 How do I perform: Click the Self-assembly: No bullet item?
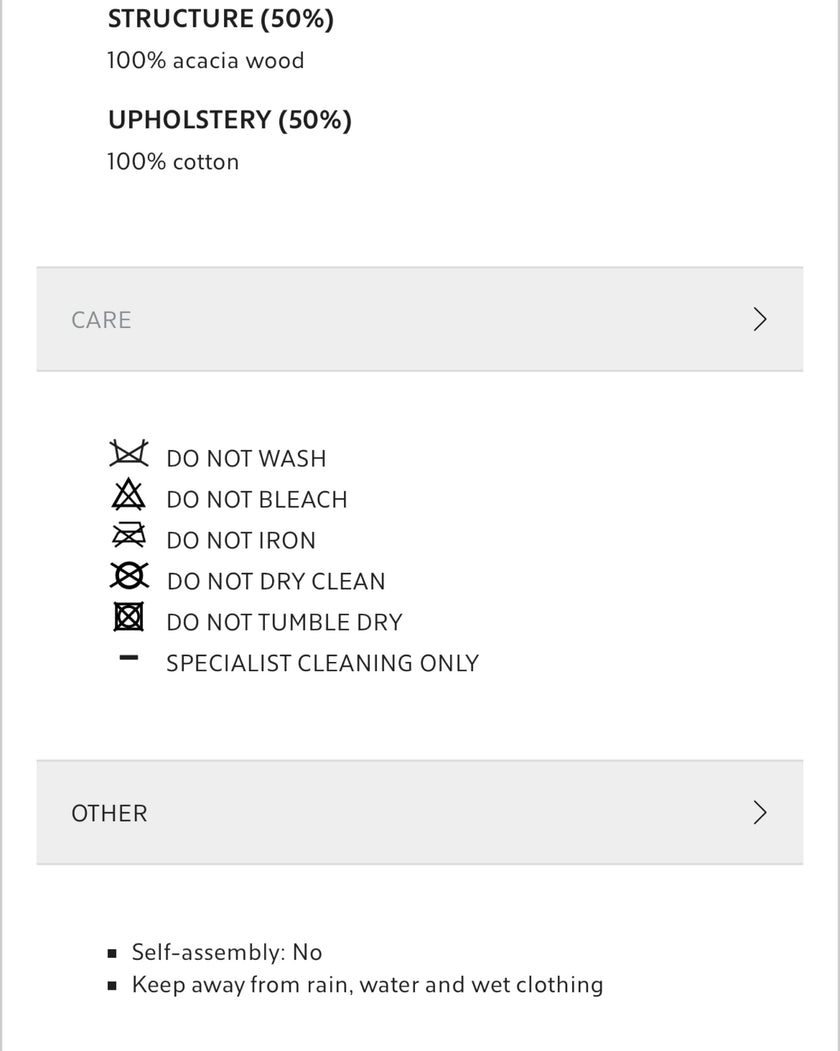pyautogui.click(x=227, y=952)
